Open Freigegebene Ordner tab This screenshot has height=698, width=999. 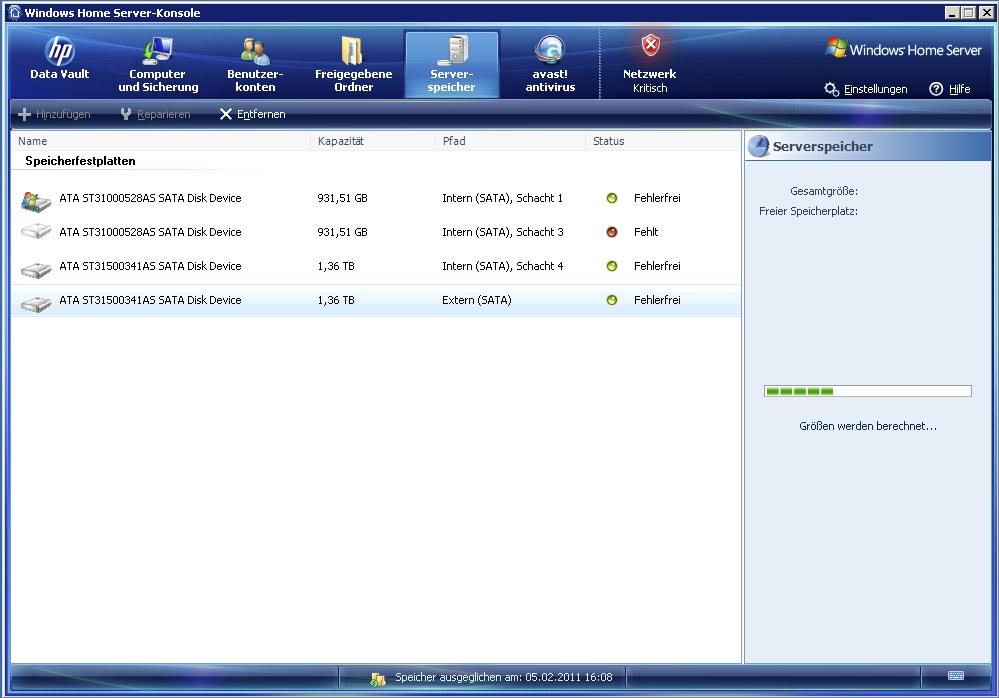click(354, 64)
